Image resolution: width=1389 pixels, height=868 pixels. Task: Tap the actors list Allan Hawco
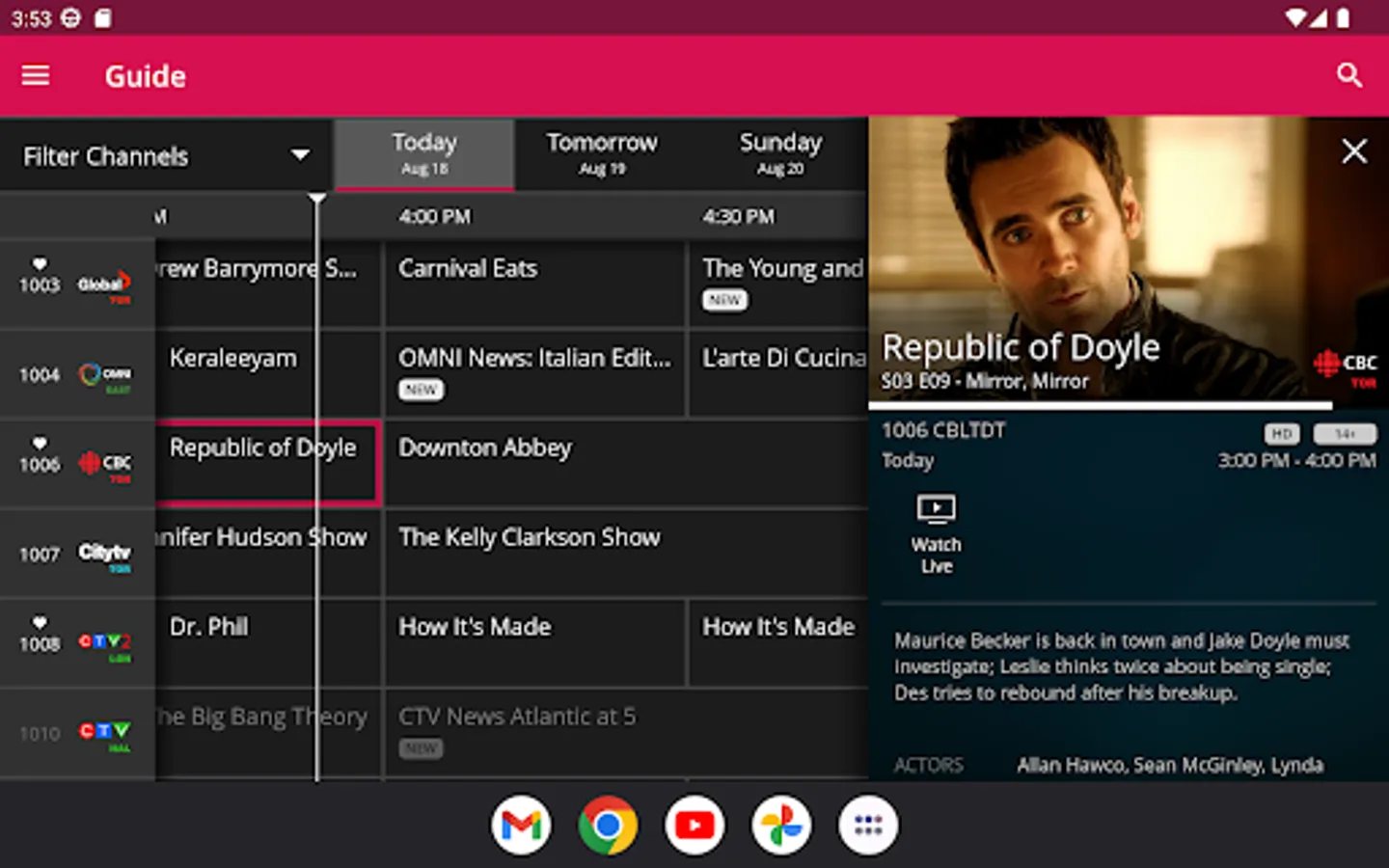pyautogui.click(x=1170, y=765)
